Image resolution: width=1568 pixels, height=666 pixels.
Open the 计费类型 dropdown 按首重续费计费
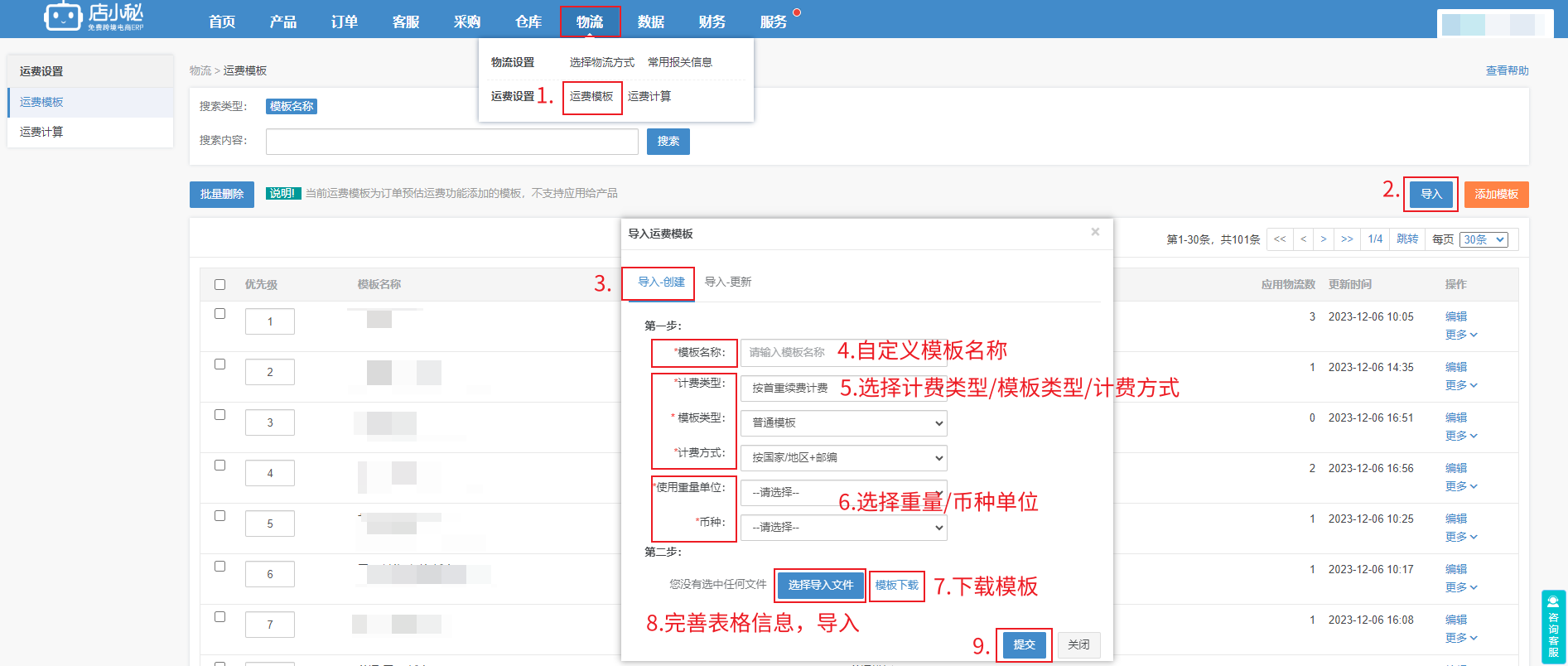click(x=843, y=388)
